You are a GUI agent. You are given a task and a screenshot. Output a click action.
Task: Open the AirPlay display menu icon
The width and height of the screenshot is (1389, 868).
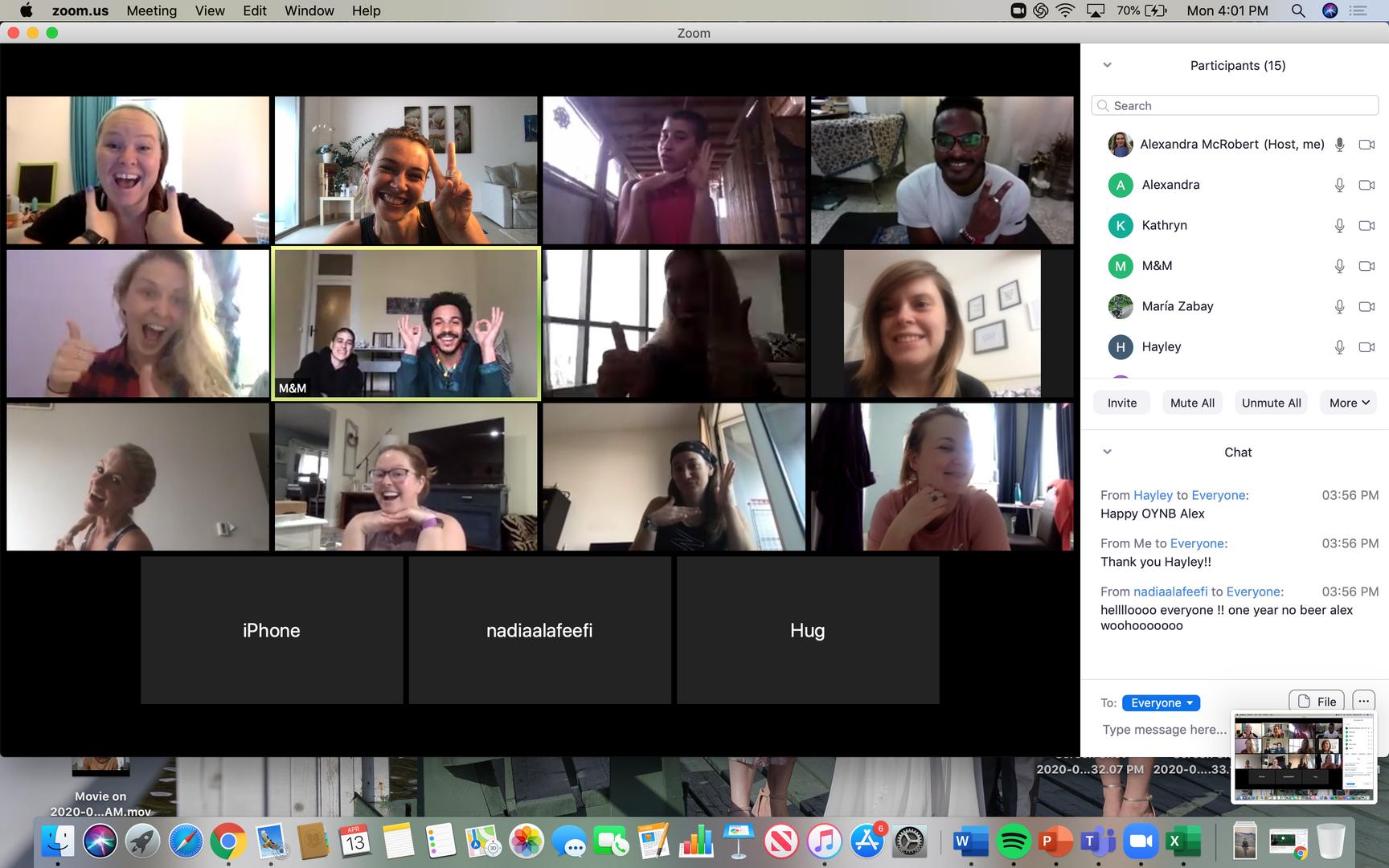(1095, 10)
